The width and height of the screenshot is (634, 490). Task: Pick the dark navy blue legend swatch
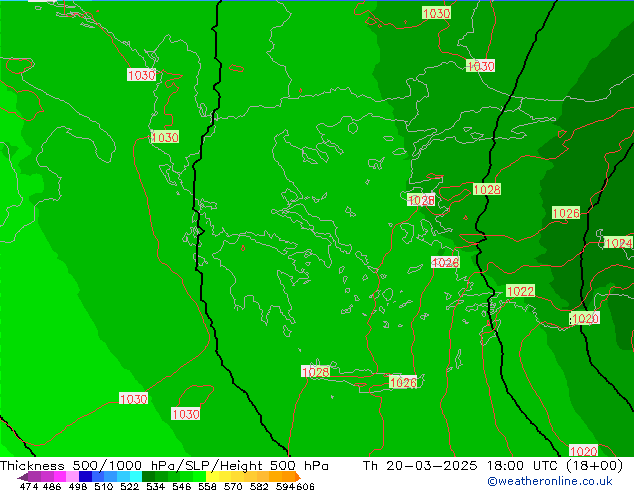pyautogui.click(x=85, y=477)
